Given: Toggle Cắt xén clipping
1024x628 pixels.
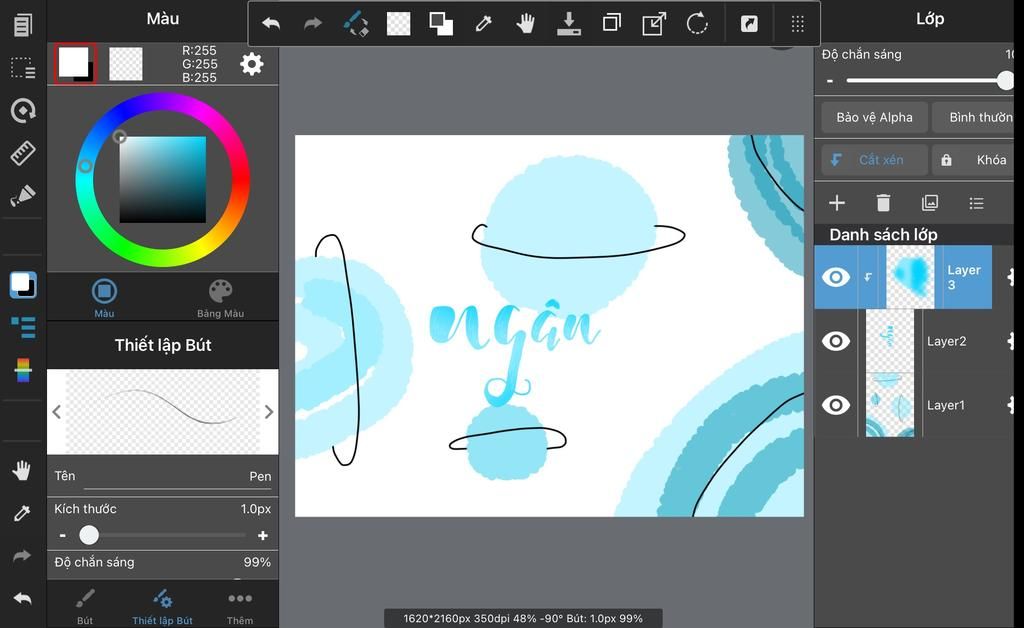Looking at the screenshot, I should pyautogui.click(x=874, y=160).
